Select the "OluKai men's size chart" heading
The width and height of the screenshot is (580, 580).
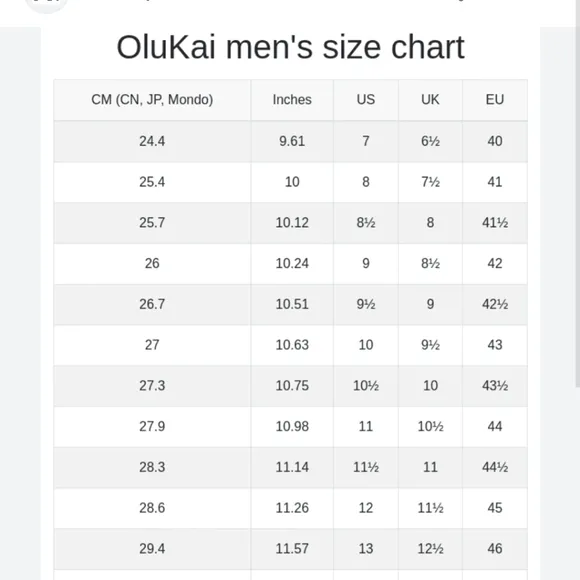point(290,47)
